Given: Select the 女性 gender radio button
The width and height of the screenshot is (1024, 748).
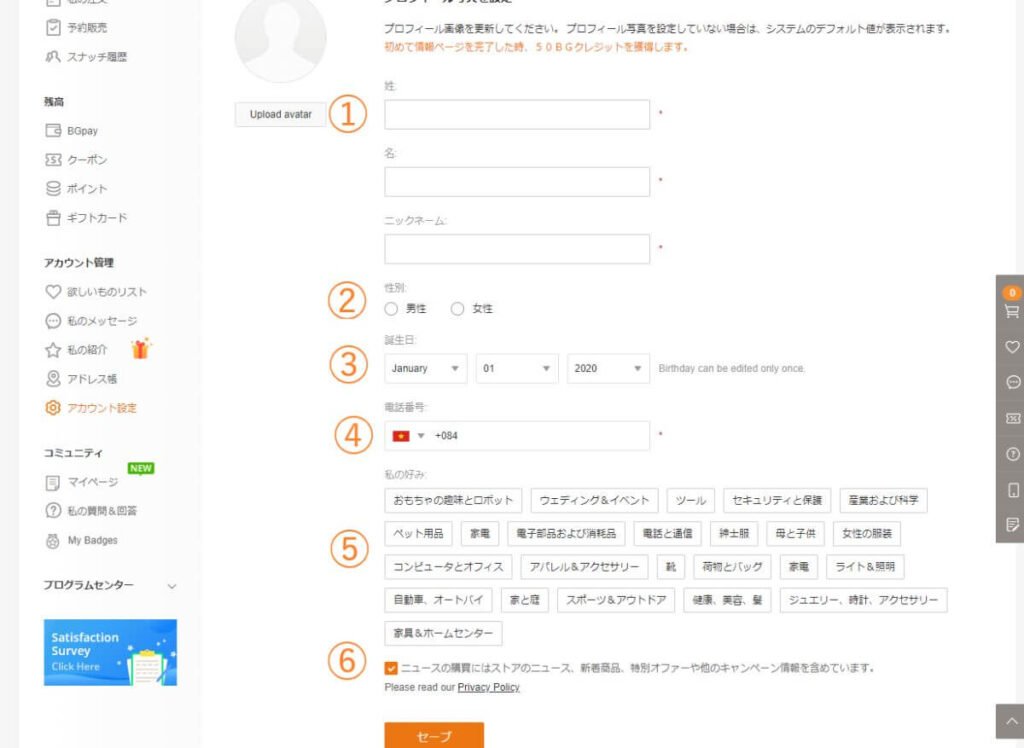Looking at the screenshot, I should 458,309.
